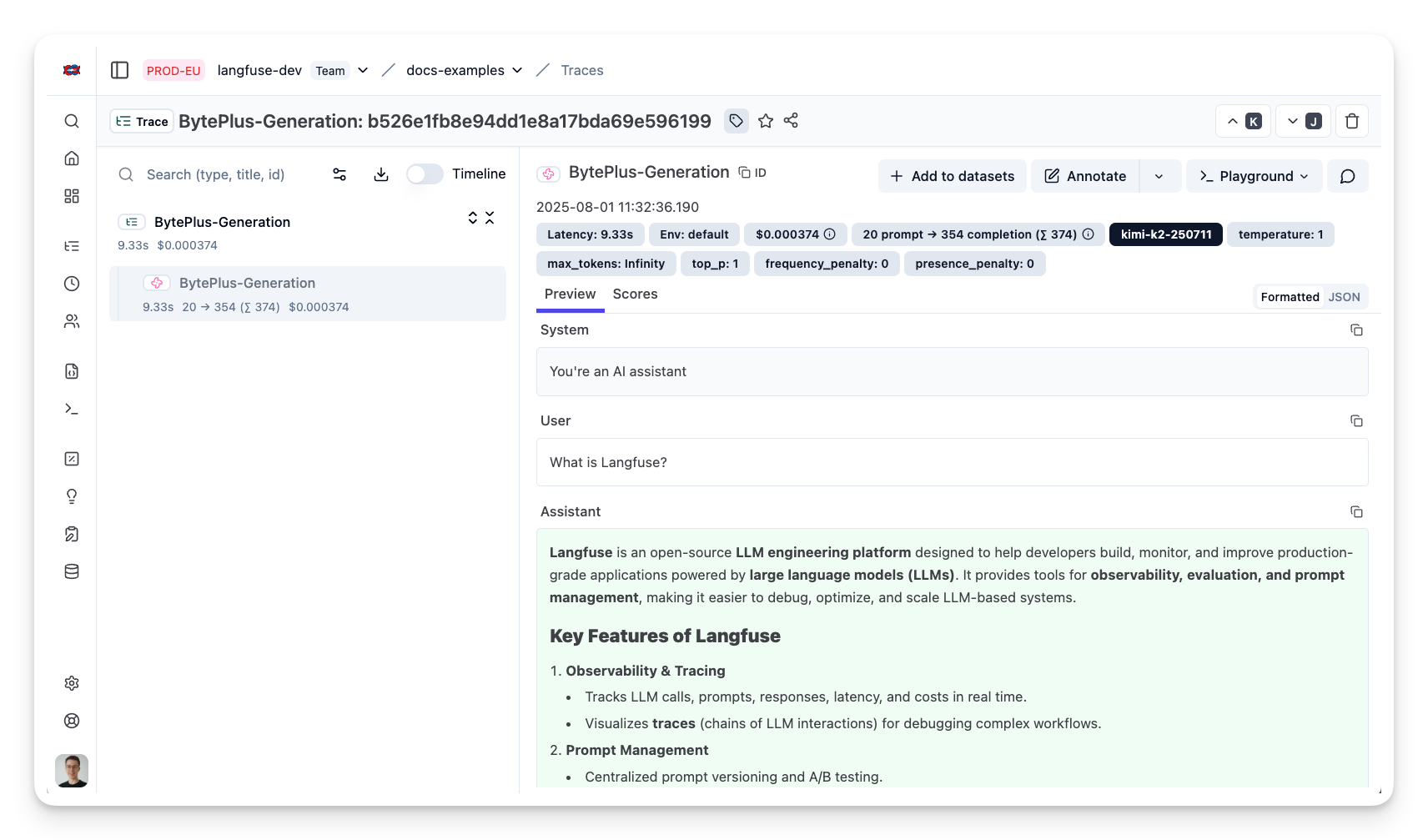Screen dimensions: 1428x840
Task: Click Add to datasets button
Action: point(952,176)
